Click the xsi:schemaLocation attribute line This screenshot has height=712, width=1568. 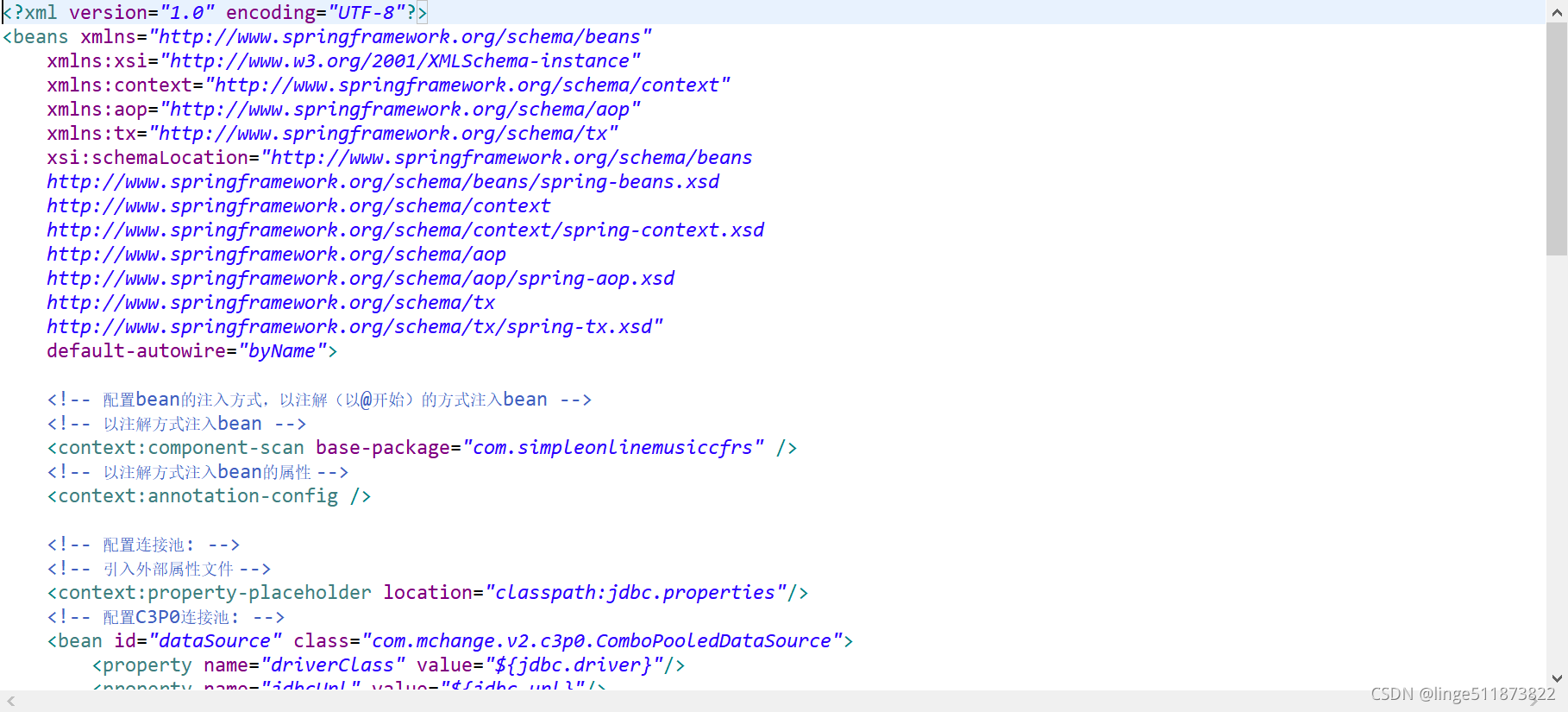coord(399,158)
